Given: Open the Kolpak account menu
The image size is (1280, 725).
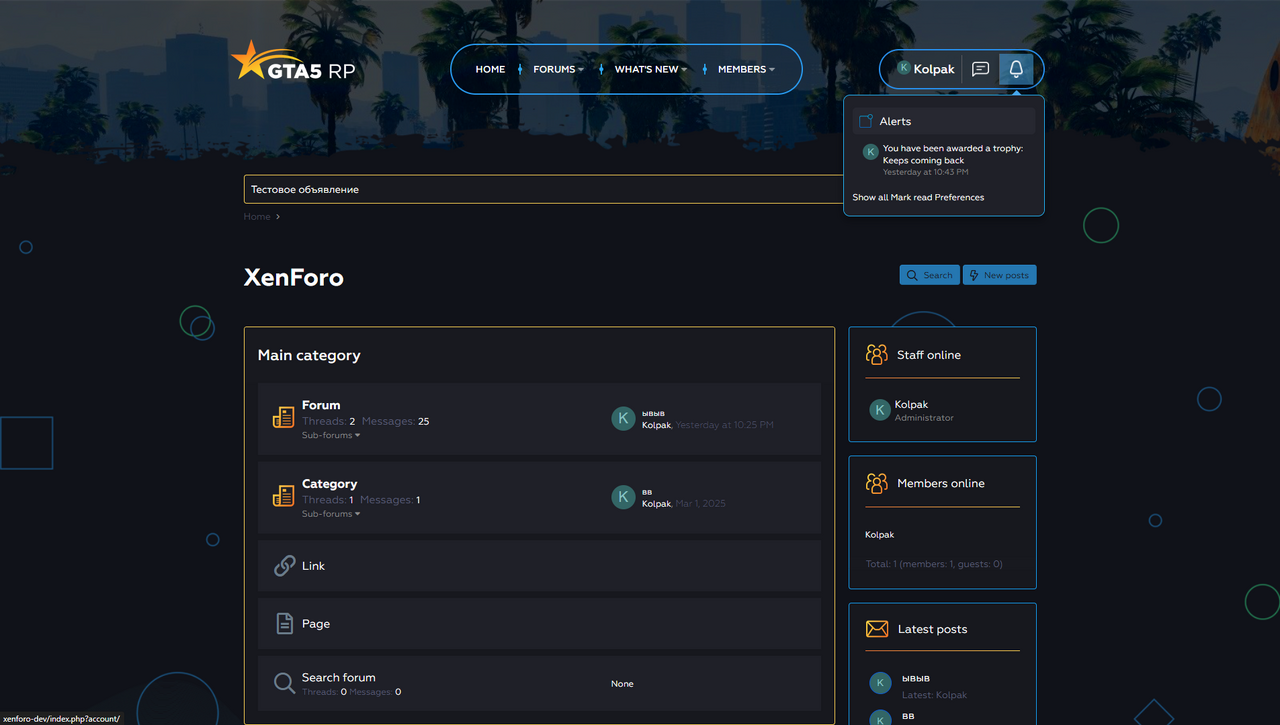Looking at the screenshot, I should [925, 69].
